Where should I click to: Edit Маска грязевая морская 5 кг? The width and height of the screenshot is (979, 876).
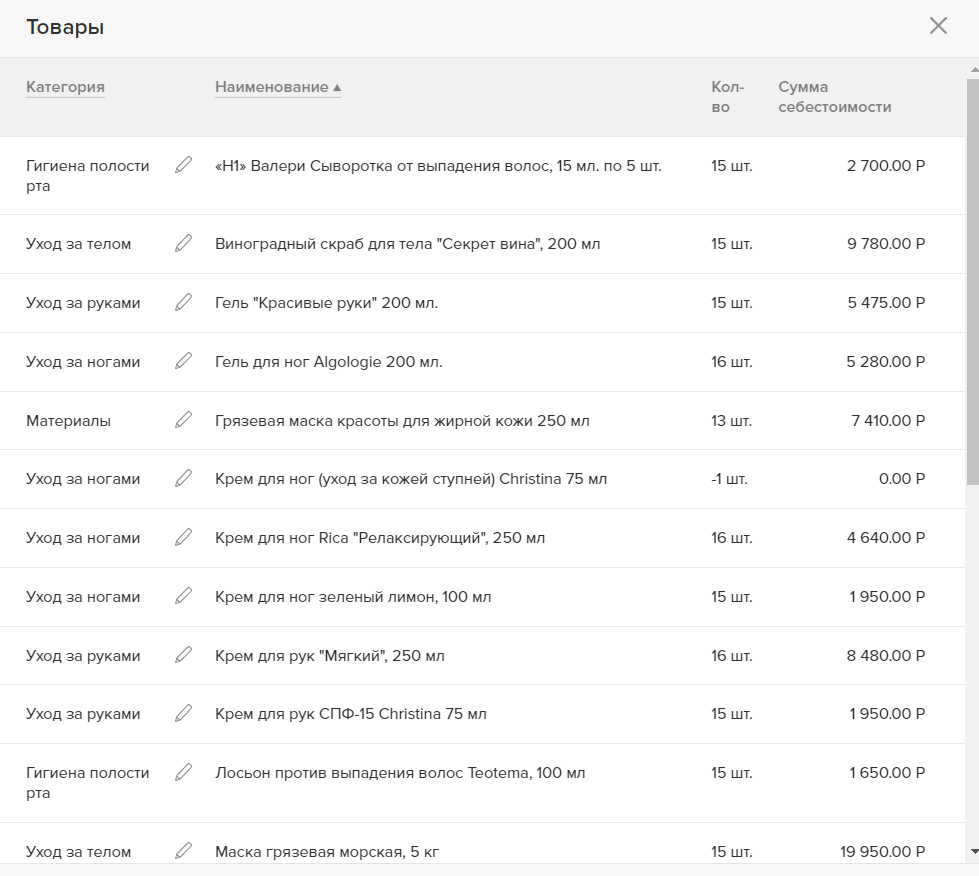click(184, 850)
